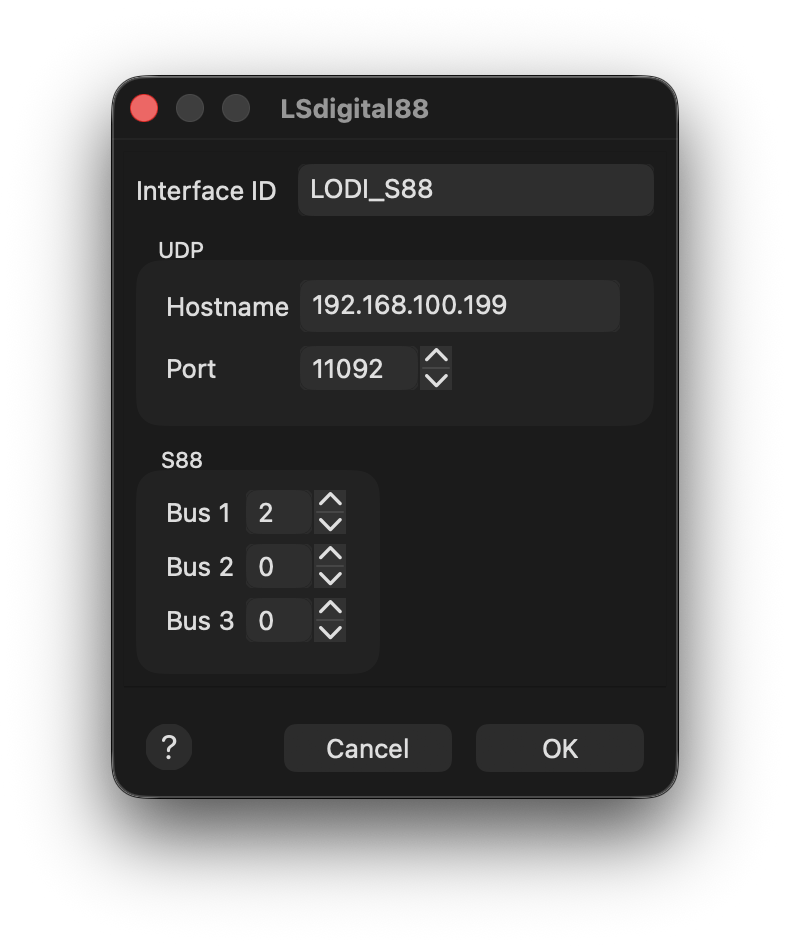This screenshot has width=790, height=946.
Task: Select the Bus 3 value field
Action: (x=278, y=621)
